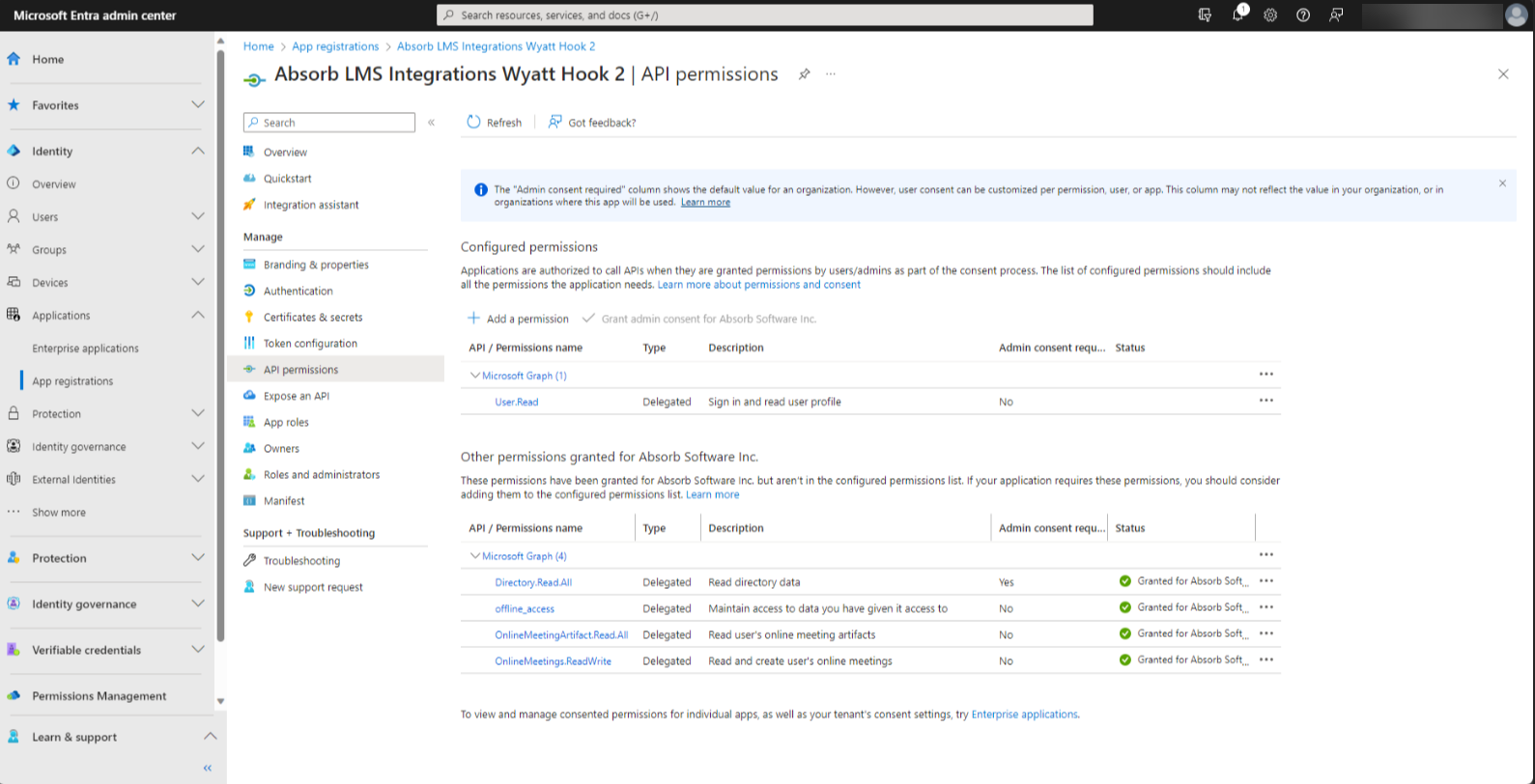
Task: Expand the Verifiable credentials section
Action: point(197,650)
